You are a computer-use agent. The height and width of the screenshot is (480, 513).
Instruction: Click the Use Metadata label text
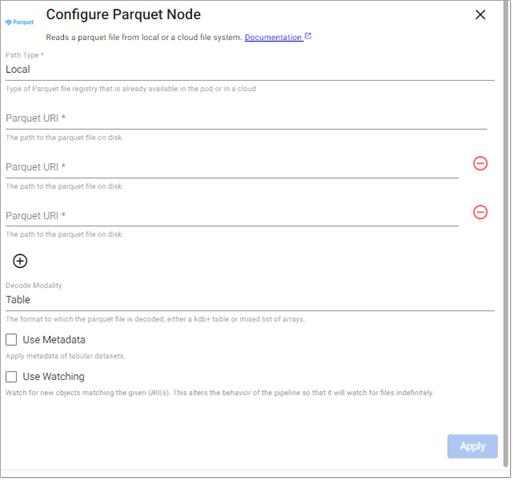54,340
